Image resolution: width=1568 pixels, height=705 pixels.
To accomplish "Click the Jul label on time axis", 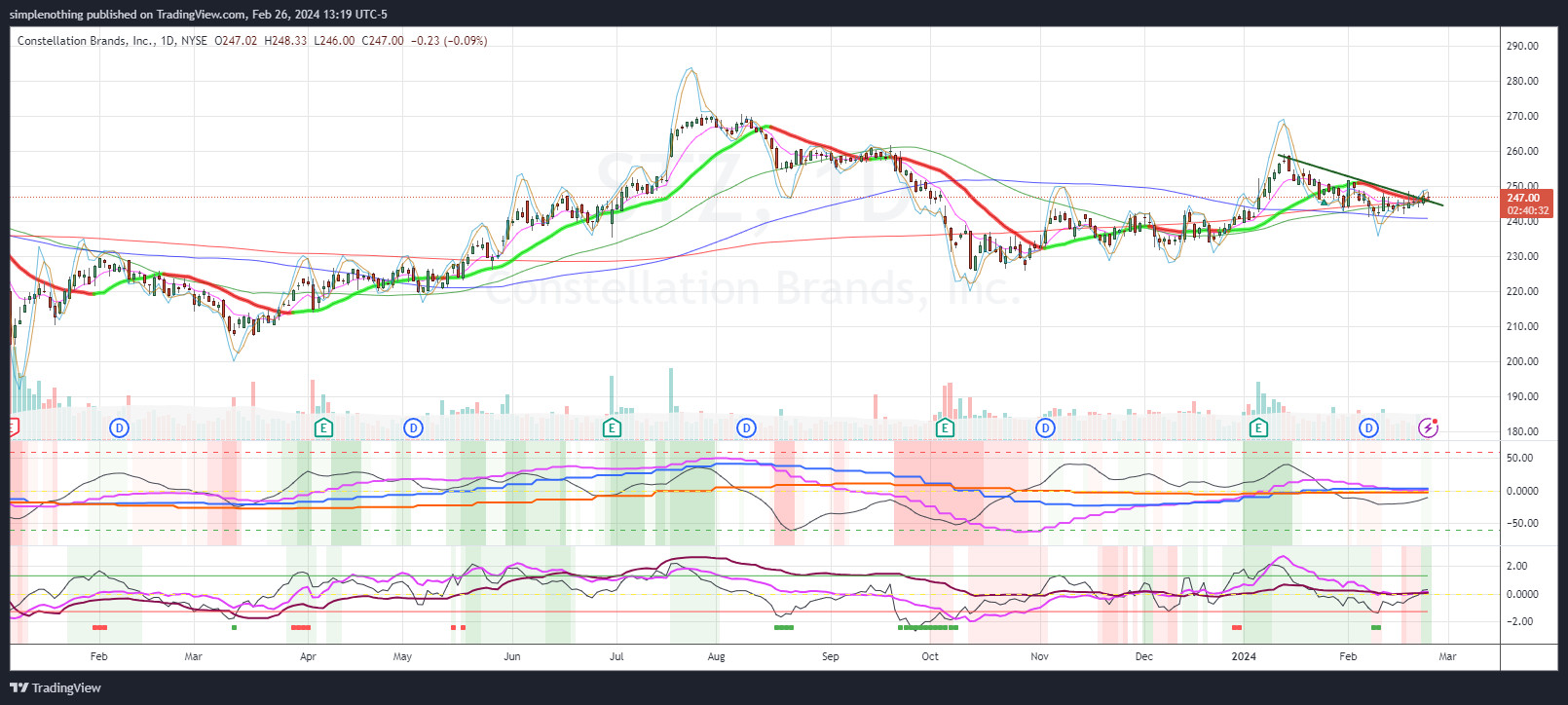I will (x=616, y=656).
